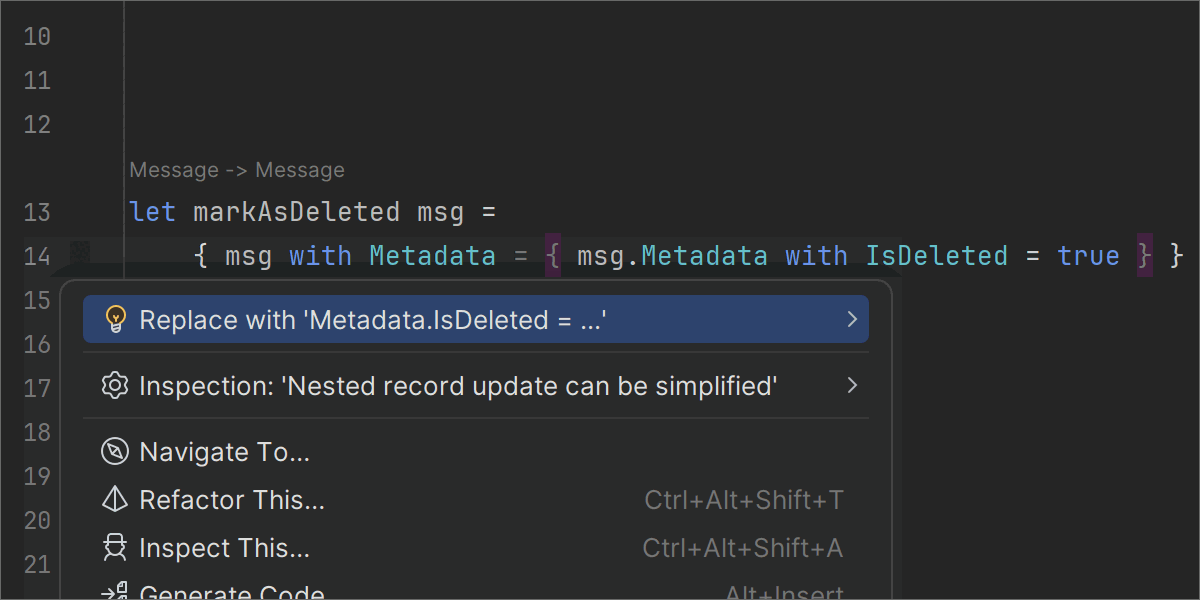This screenshot has height=600, width=1200.
Task: Click the markAsDeleted function name
Action: pyautogui.click(x=296, y=212)
